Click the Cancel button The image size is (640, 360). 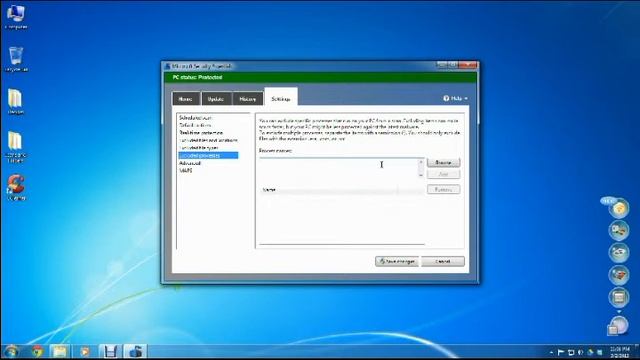[443, 261]
